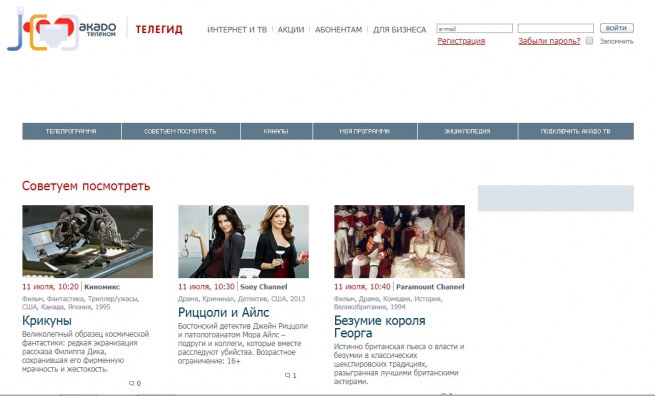655x396 pixels.
Task: Click the Войти button
Action: point(617,28)
